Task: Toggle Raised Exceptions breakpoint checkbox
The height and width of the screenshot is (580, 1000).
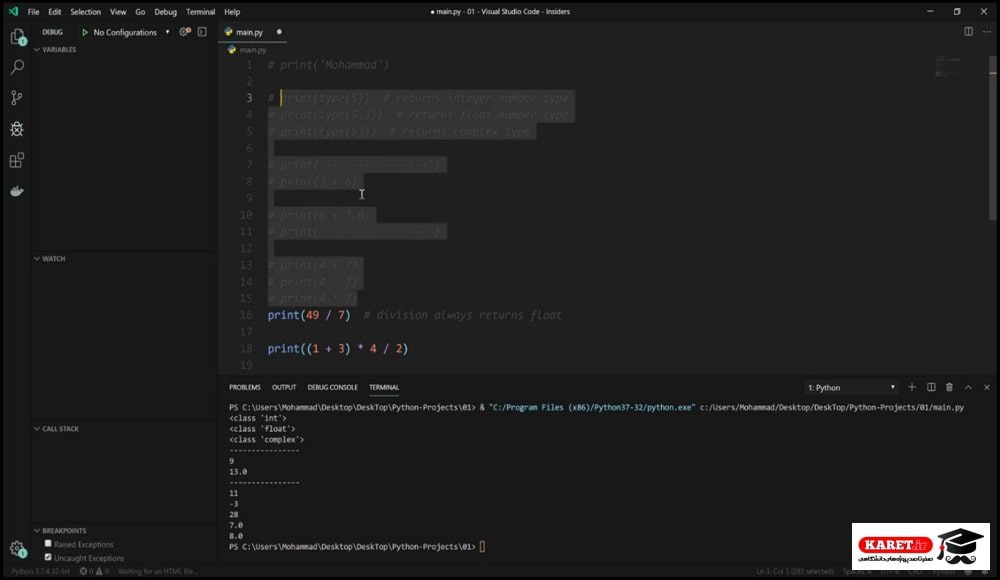Action: pos(48,544)
